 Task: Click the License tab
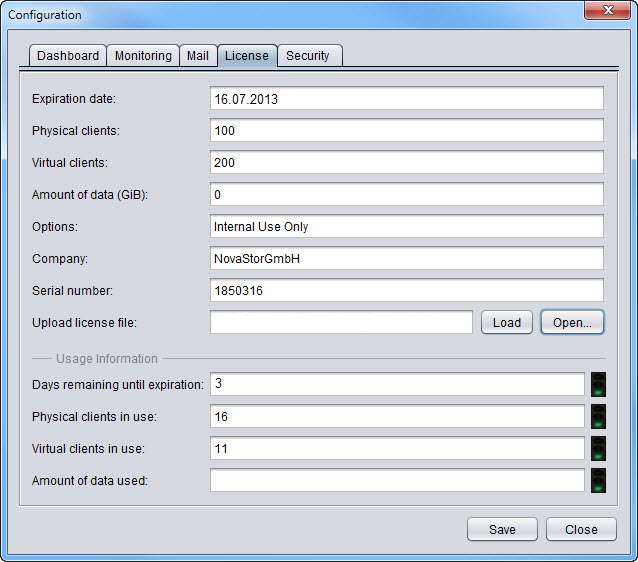(x=247, y=55)
